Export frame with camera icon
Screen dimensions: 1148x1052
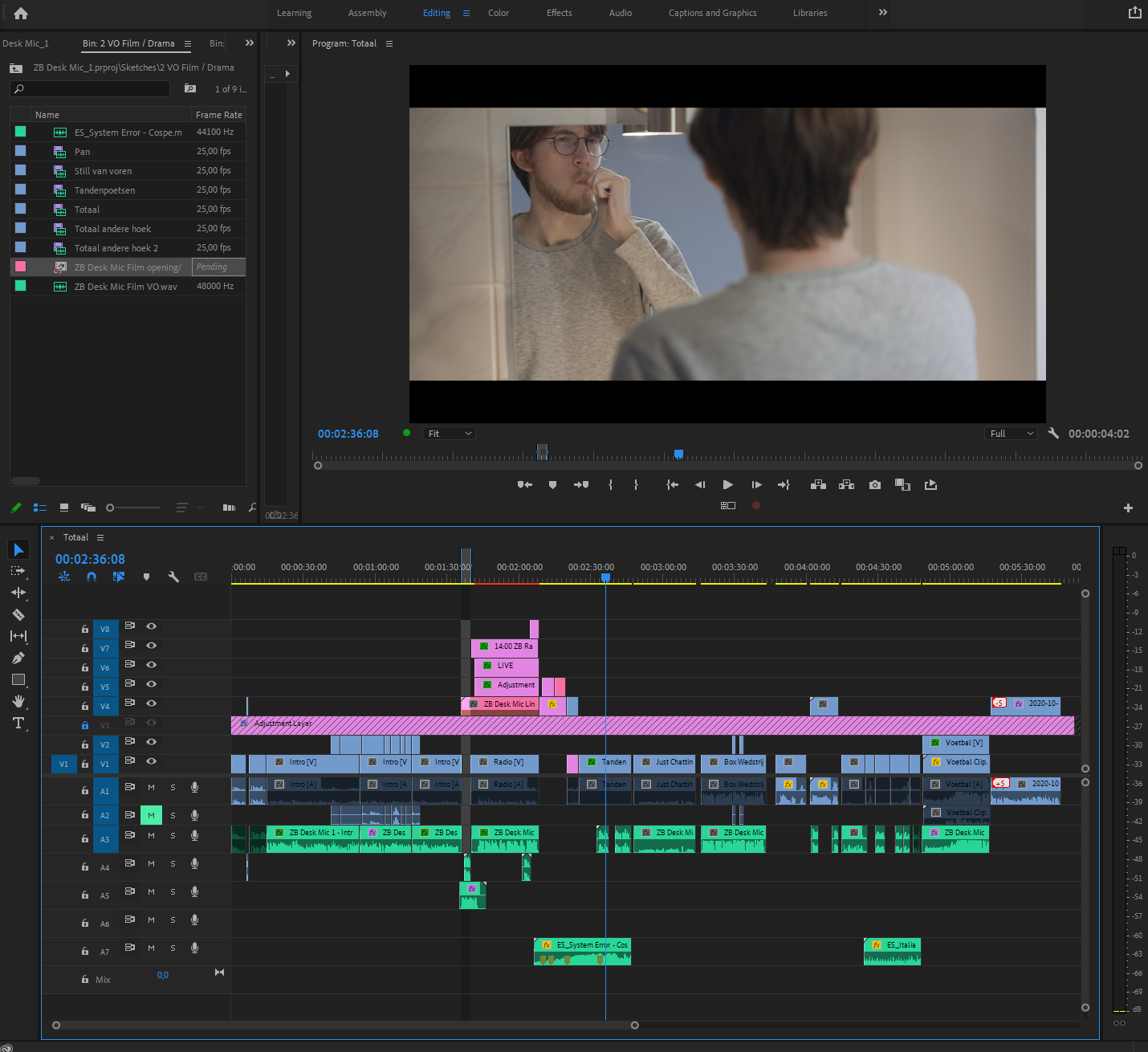tap(875, 484)
